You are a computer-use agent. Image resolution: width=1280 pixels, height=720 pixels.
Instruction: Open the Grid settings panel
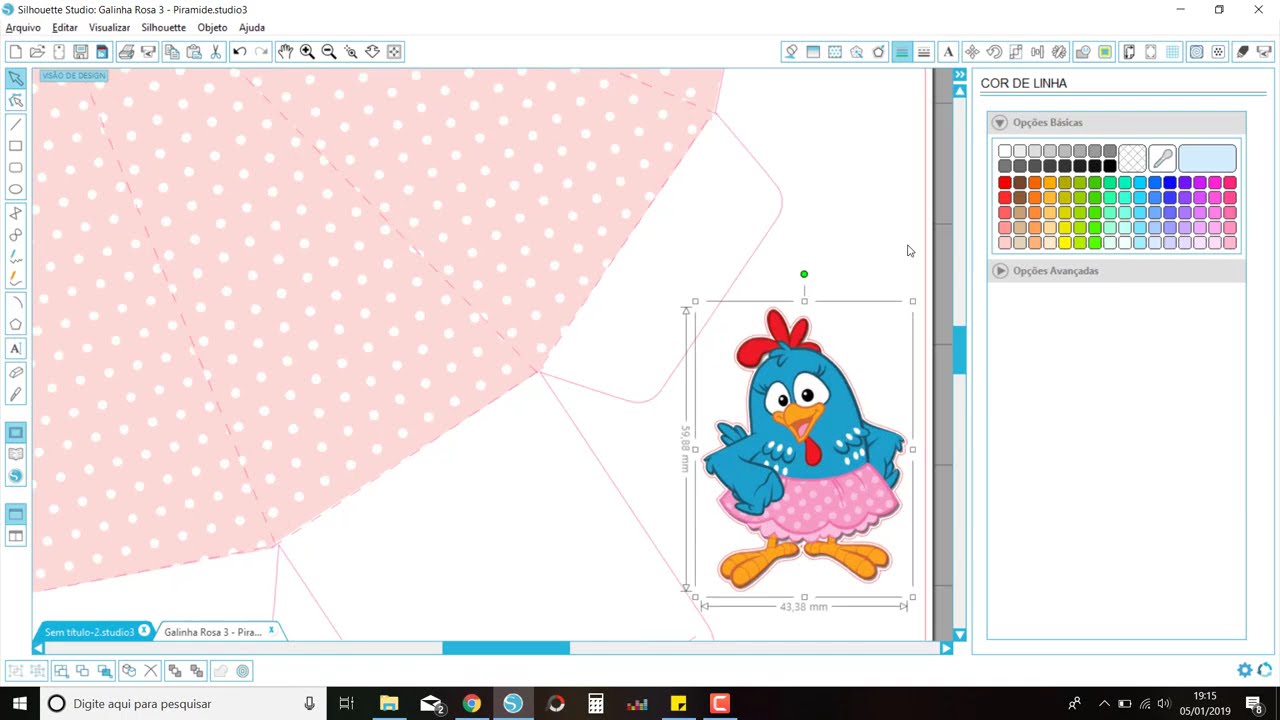click(1173, 52)
